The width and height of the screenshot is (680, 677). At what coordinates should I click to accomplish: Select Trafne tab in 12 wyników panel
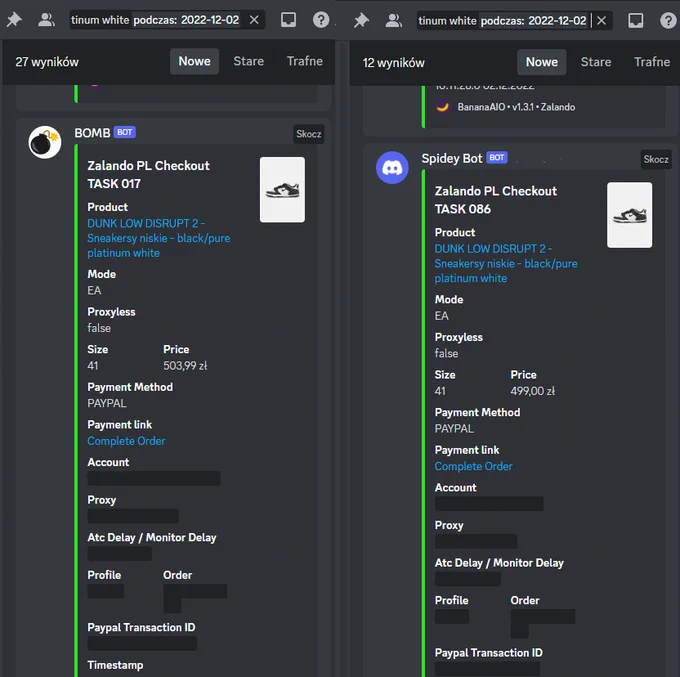[x=652, y=62]
